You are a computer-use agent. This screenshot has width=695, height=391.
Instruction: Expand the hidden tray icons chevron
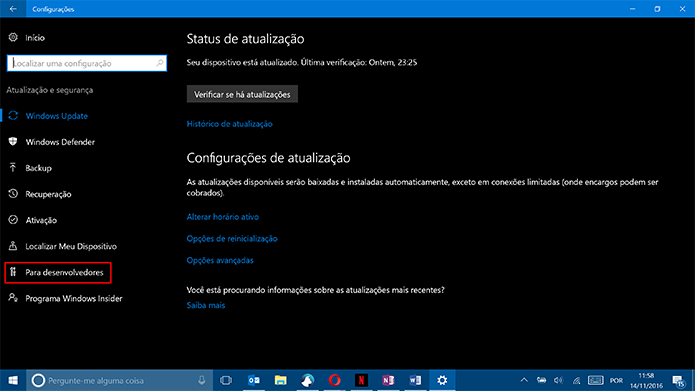pyautogui.click(x=524, y=380)
